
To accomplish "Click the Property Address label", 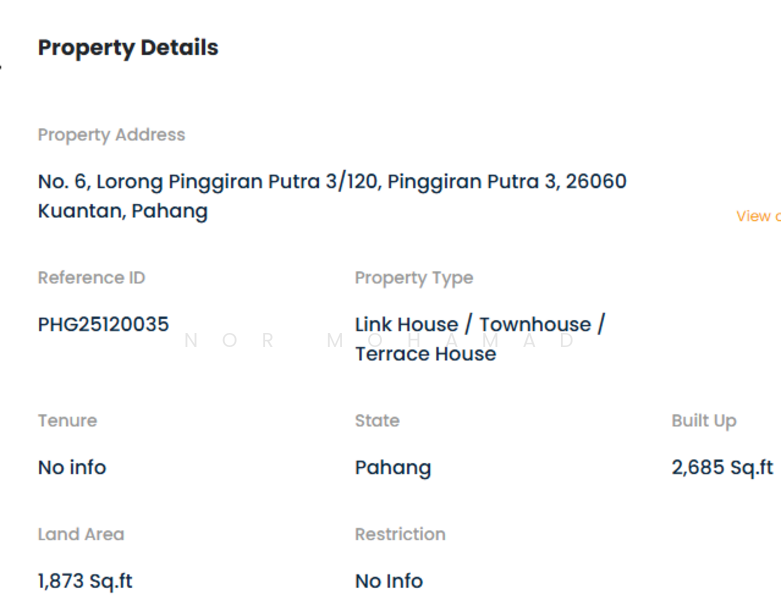I will 111,135.
